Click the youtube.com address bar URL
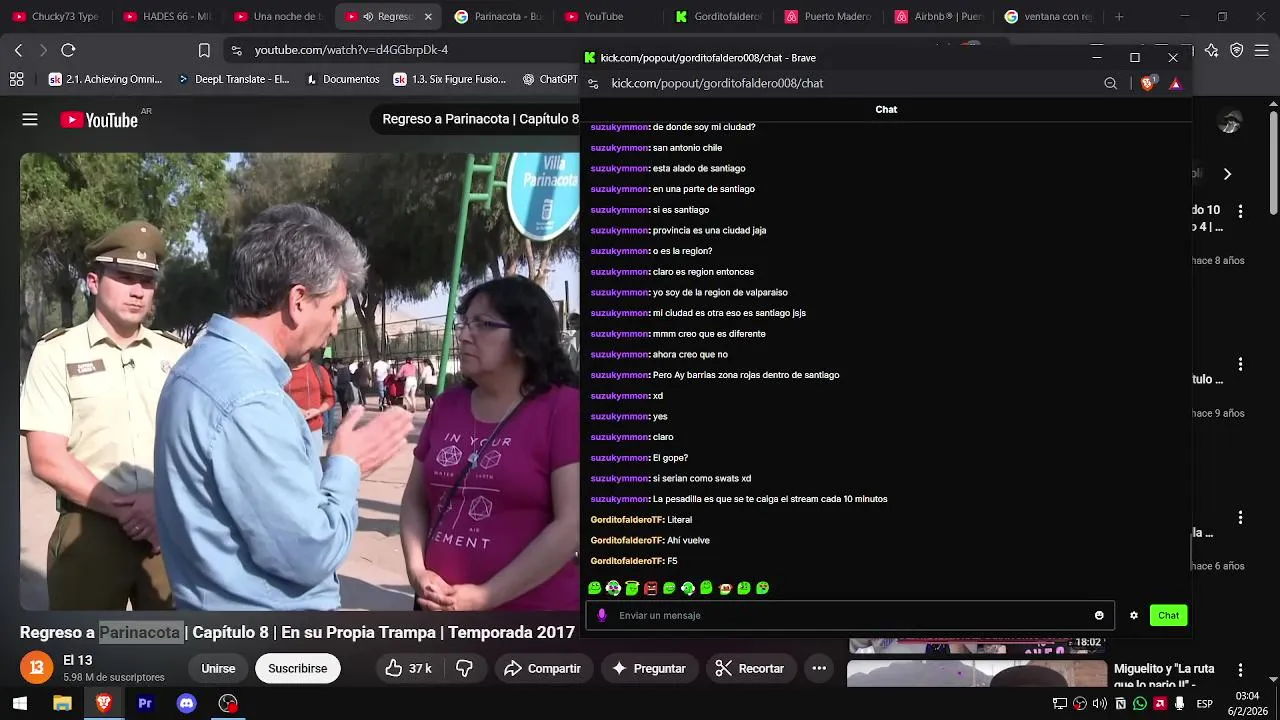 [351, 50]
